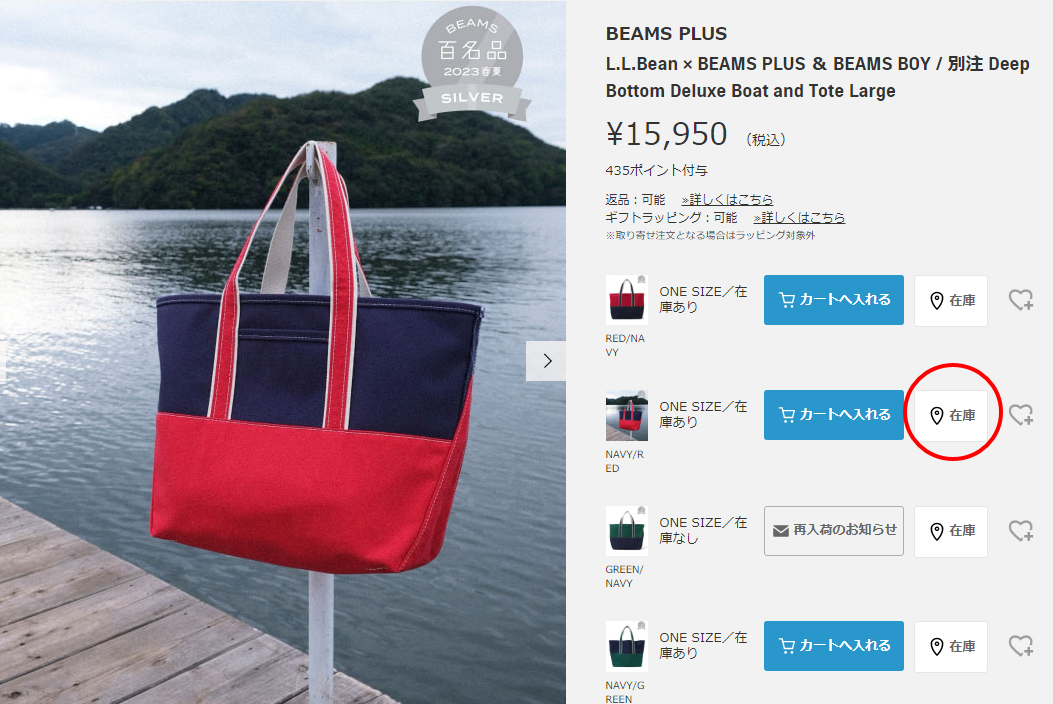Select RED/NAVY color thumbnail
The image size is (1053, 704).
tap(627, 300)
